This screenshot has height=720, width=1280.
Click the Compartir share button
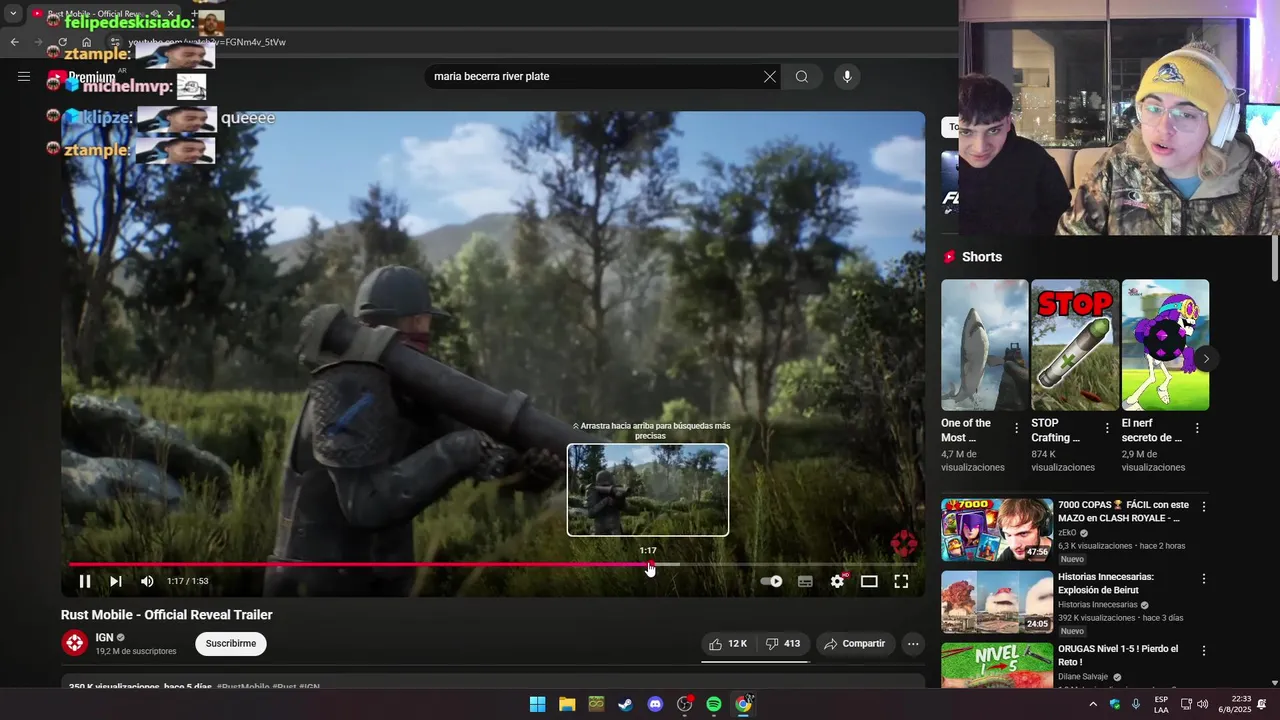854,644
